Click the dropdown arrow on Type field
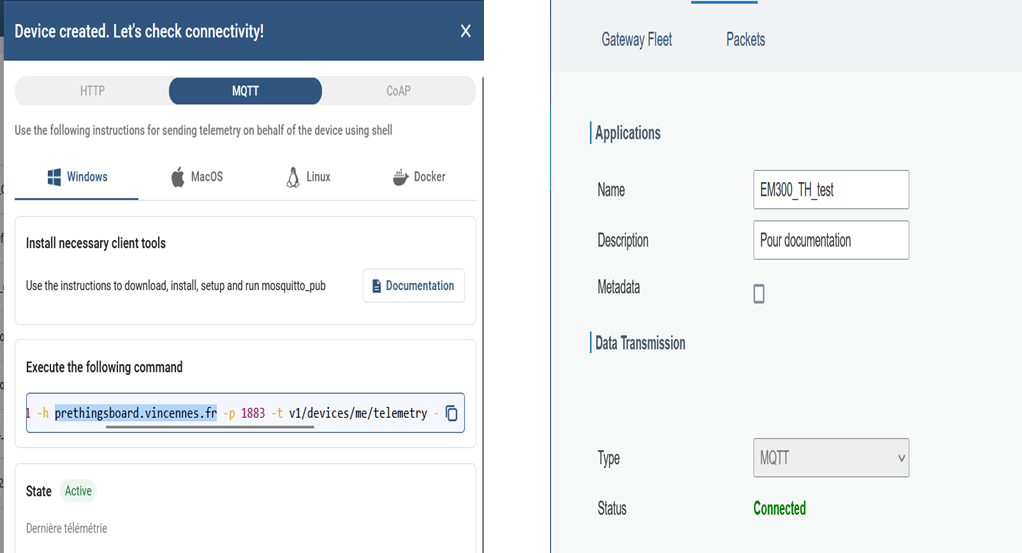Viewport: 1022px width, 553px height. (901, 458)
